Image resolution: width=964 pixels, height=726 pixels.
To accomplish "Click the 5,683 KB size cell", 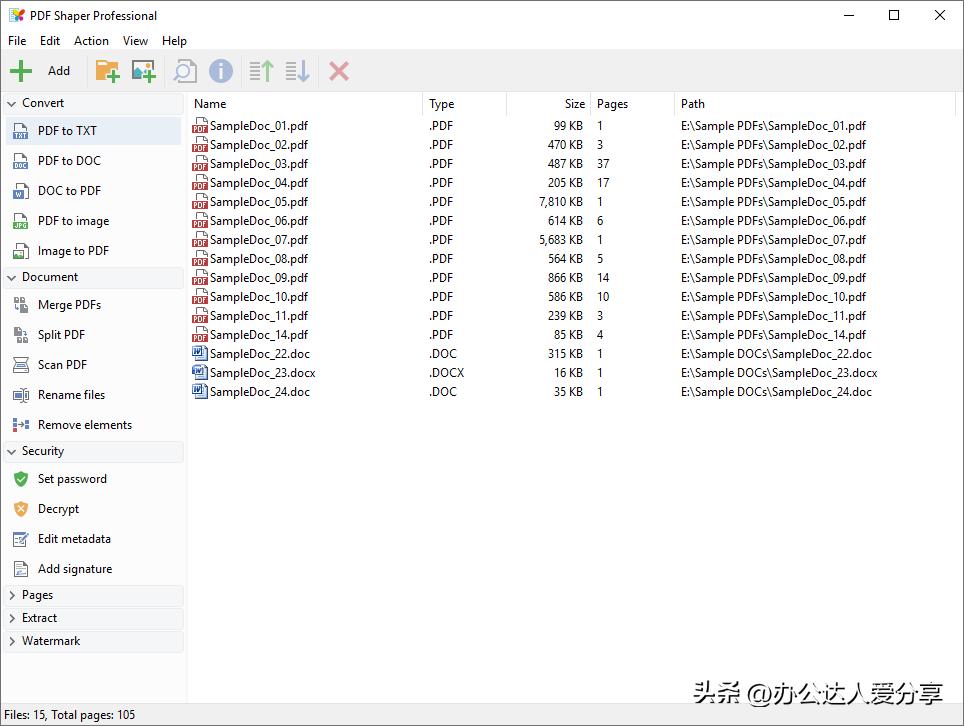I will (561, 240).
